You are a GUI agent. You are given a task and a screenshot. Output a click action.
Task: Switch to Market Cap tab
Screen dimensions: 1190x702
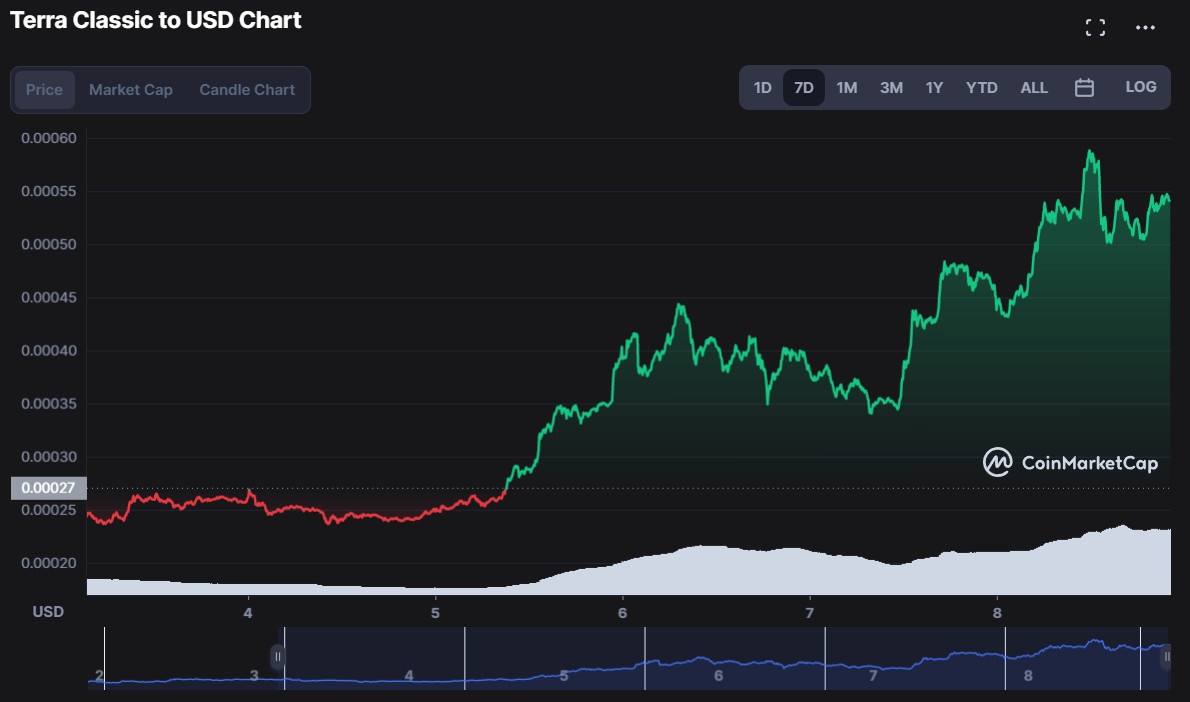coord(131,90)
